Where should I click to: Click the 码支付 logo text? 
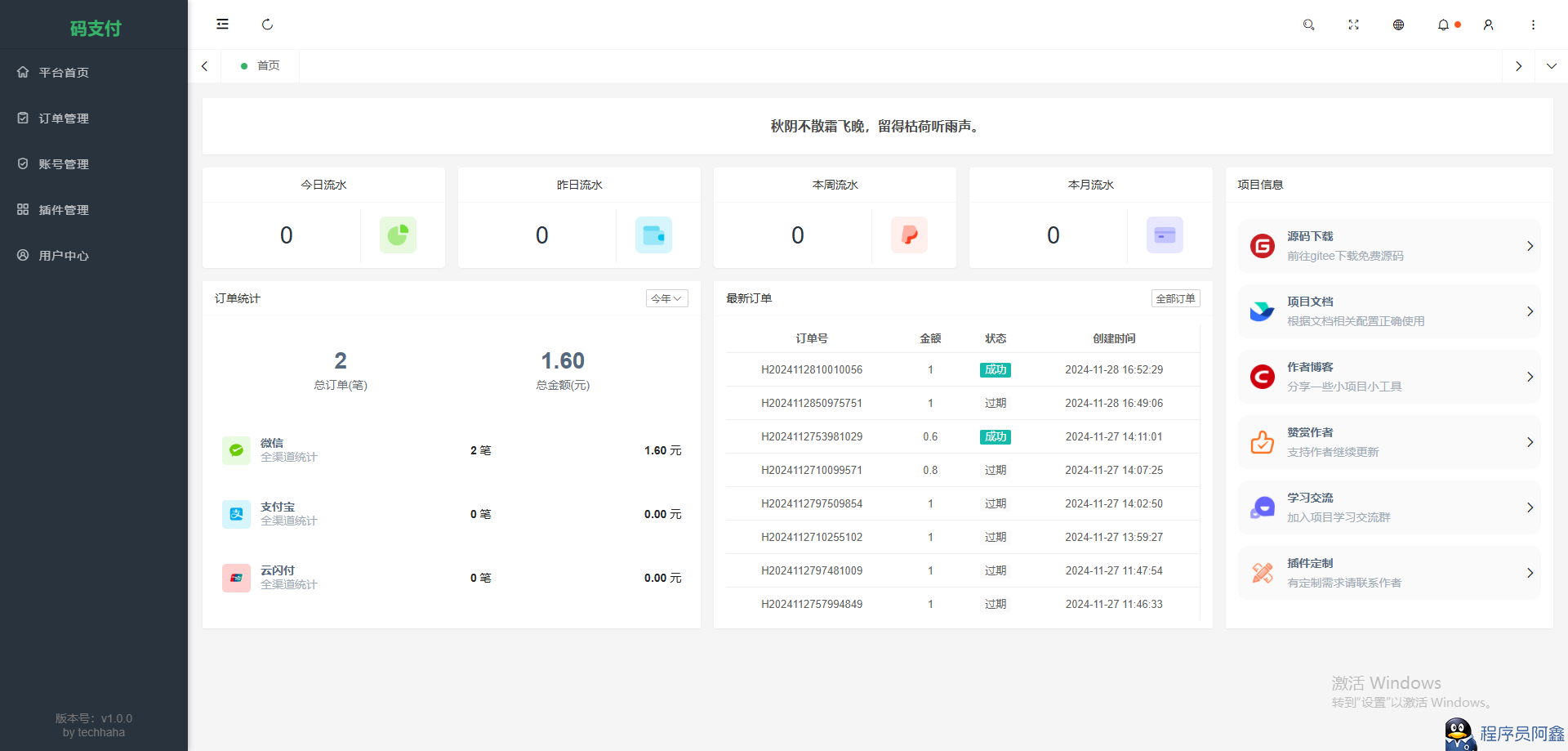click(x=95, y=29)
